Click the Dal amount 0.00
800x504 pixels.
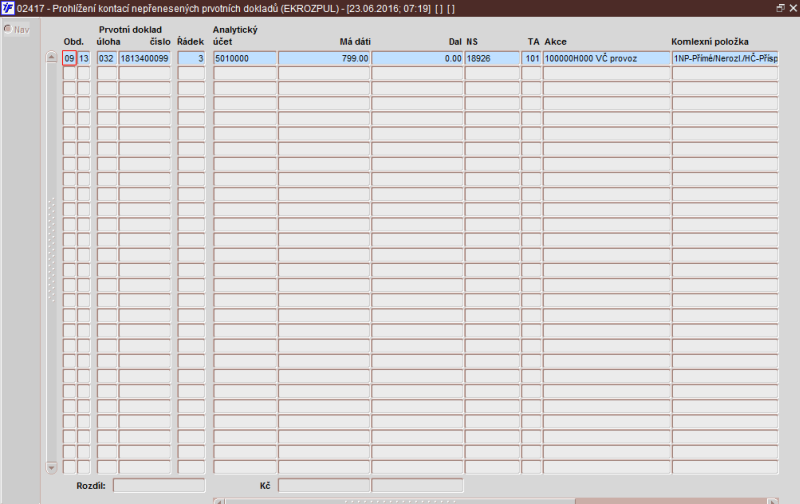417,58
